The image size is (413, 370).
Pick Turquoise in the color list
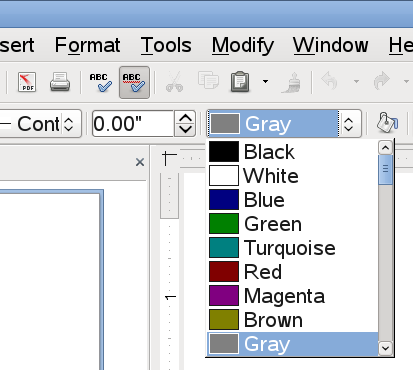pos(293,248)
